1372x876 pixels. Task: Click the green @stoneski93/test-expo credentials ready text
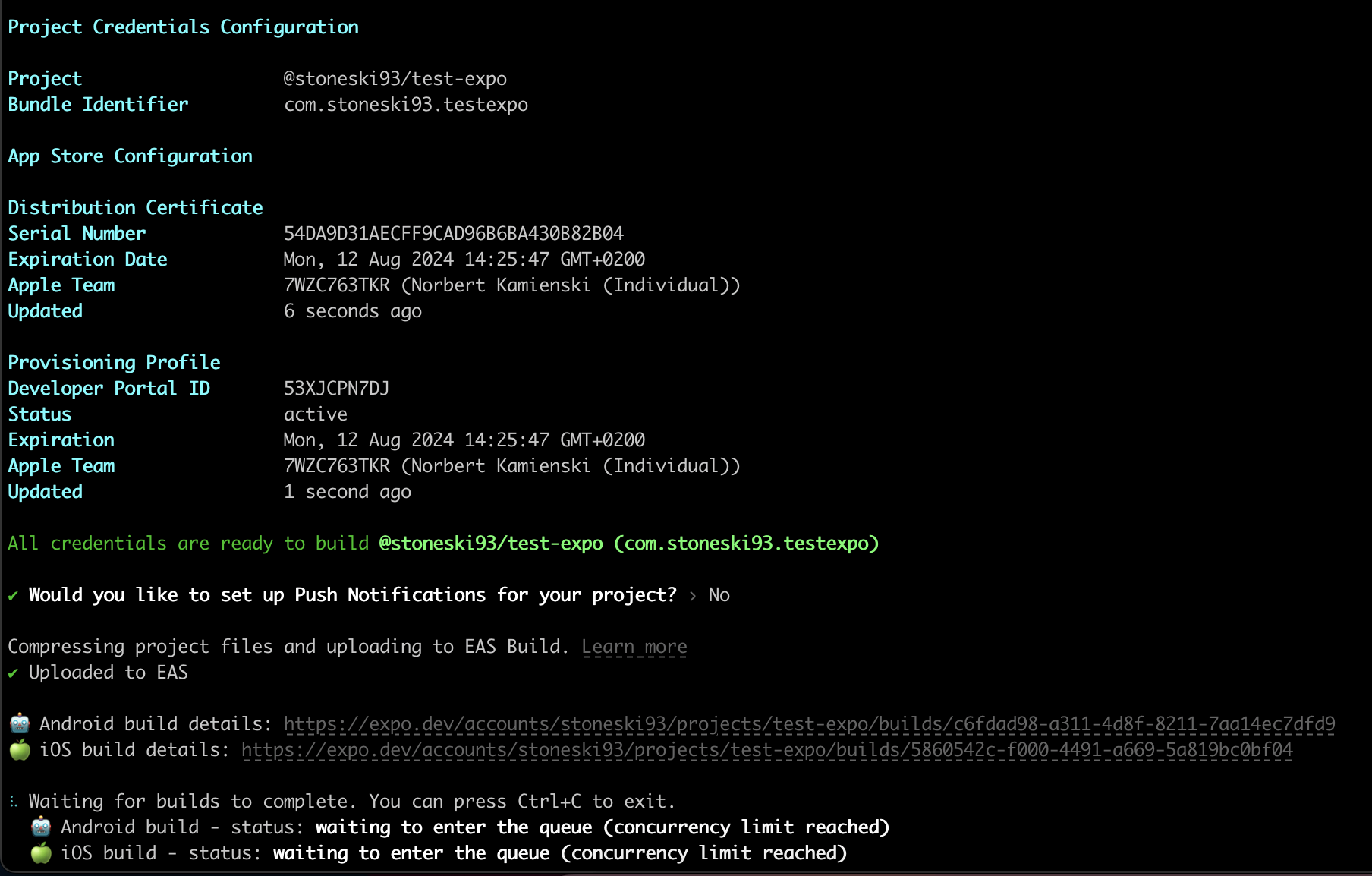click(x=628, y=544)
